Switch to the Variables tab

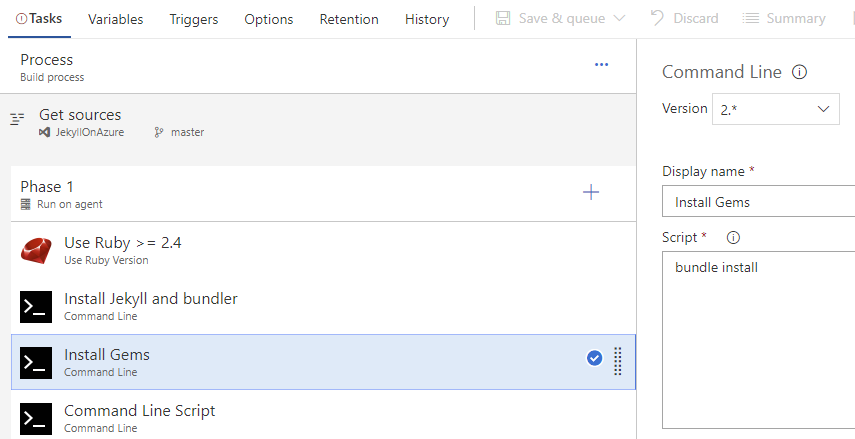click(x=116, y=19)
